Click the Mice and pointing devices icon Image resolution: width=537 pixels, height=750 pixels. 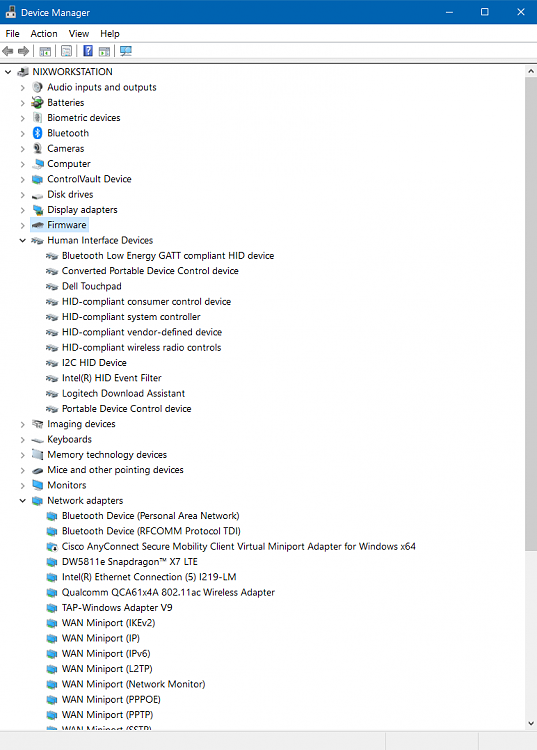[x=37, y=471]
